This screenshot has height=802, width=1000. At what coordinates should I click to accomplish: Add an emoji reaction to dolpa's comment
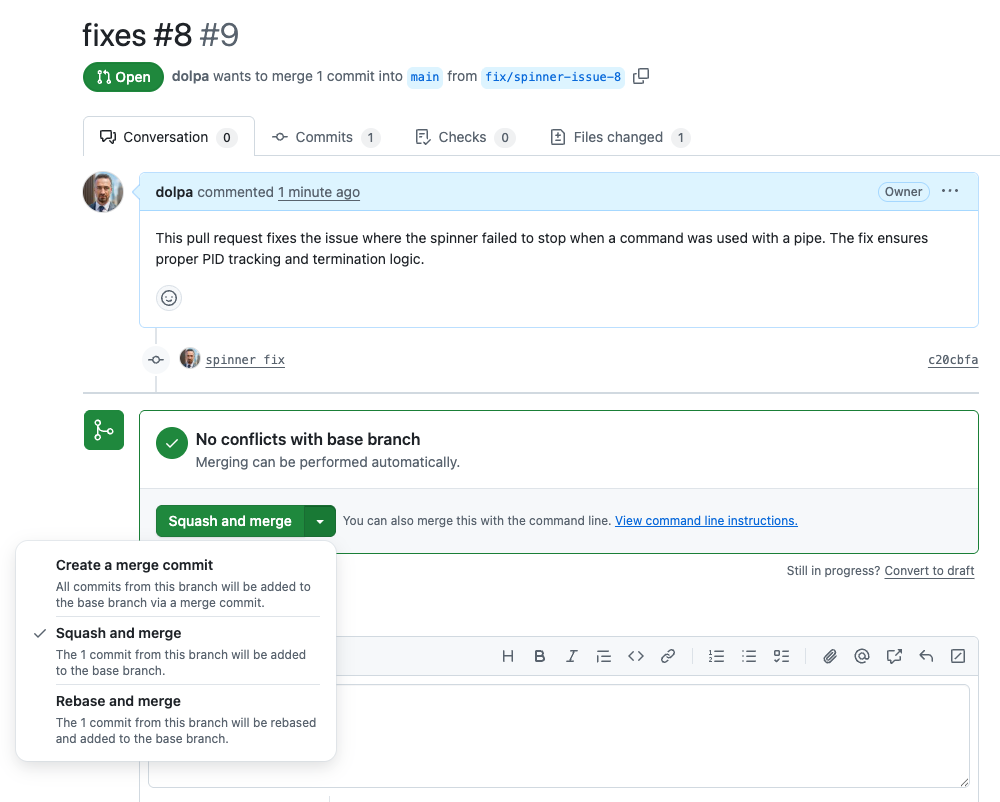click(x=169, y=298)
